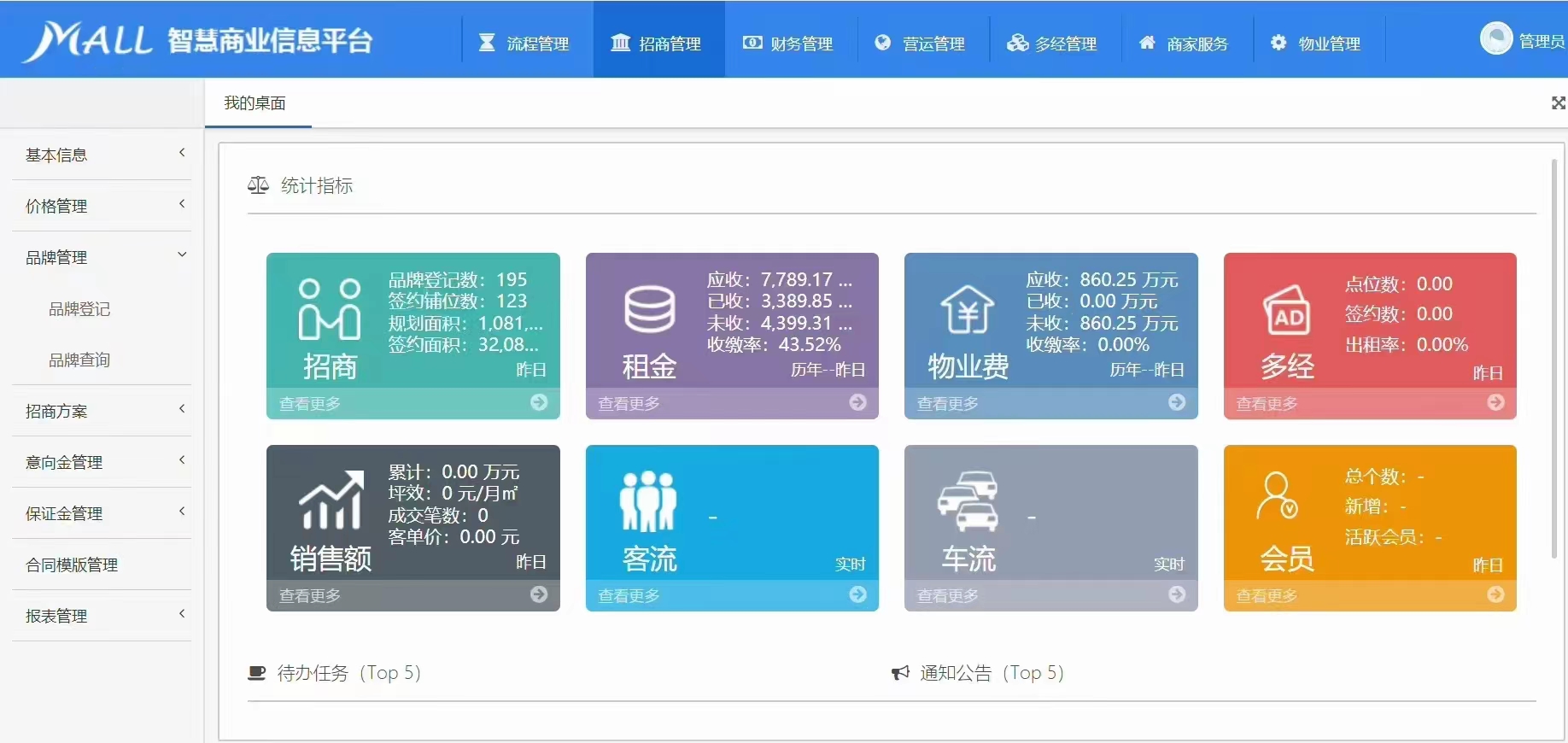Viewport: 1568px width, 743px height.
Task: Click the arrow icon on 多经 card footer
Action: click(x=1496, y=402)
